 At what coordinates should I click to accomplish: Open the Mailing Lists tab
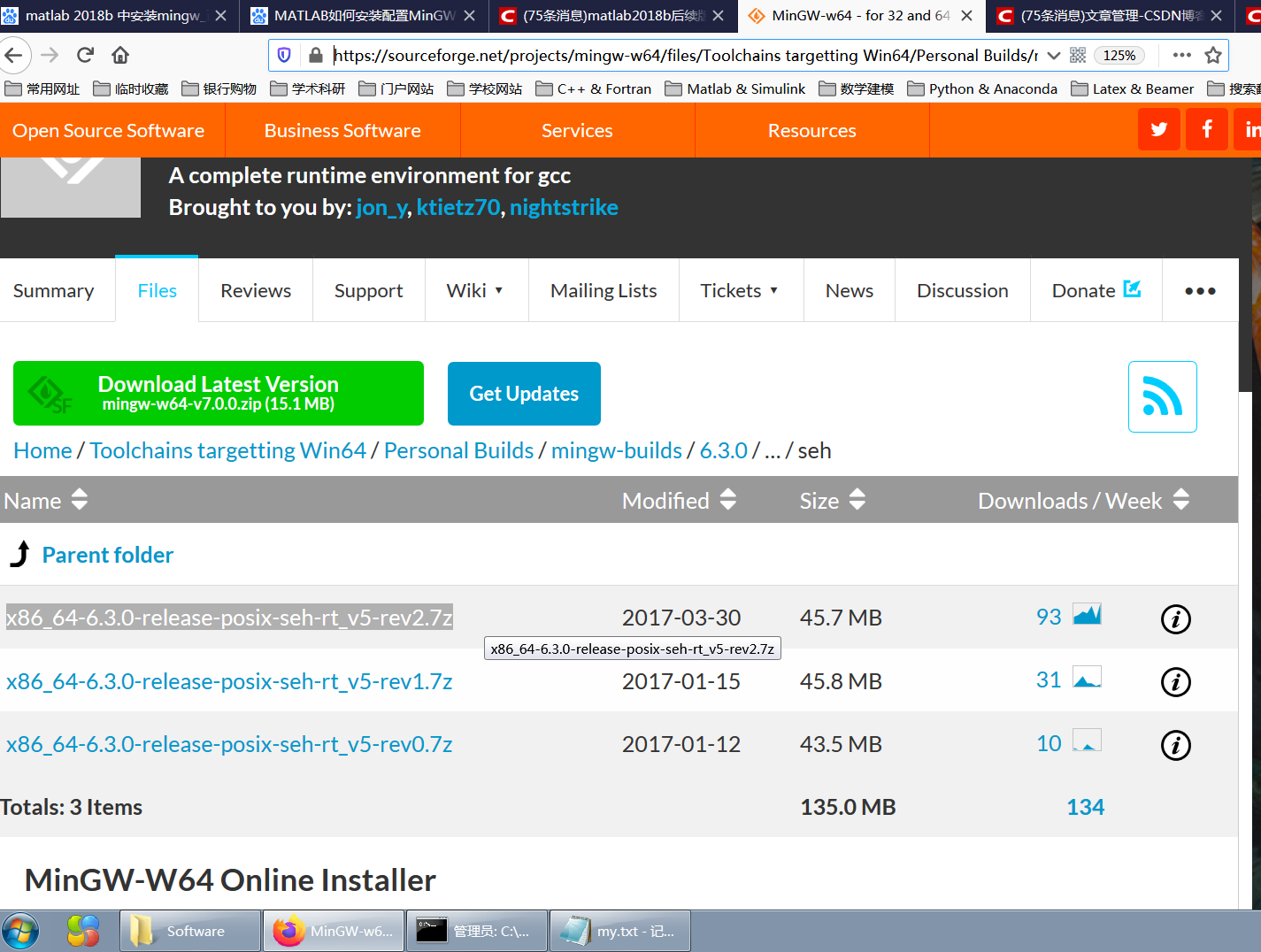[604, 290]
